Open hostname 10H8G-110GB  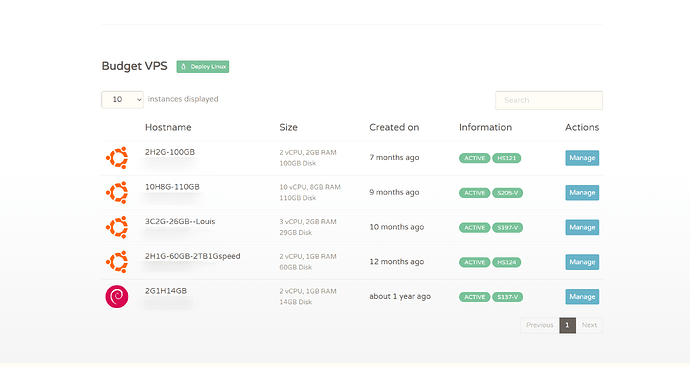click(x=172, y=187)
